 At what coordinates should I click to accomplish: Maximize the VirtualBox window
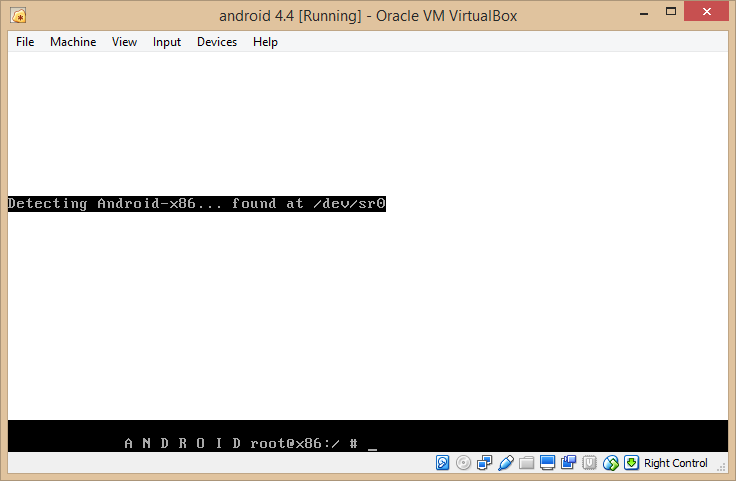coord(671,12)
